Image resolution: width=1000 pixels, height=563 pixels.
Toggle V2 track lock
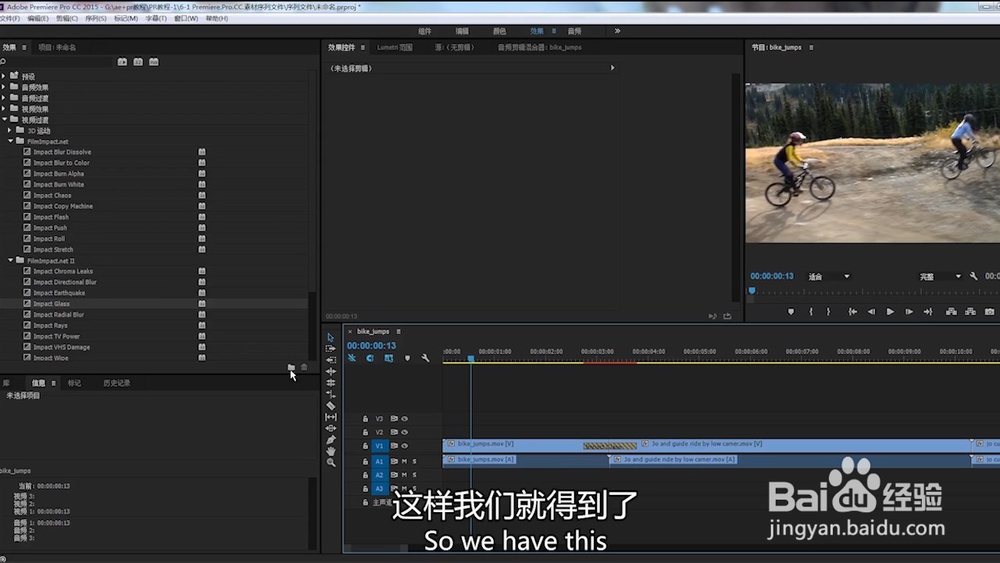tap(365, 432)
